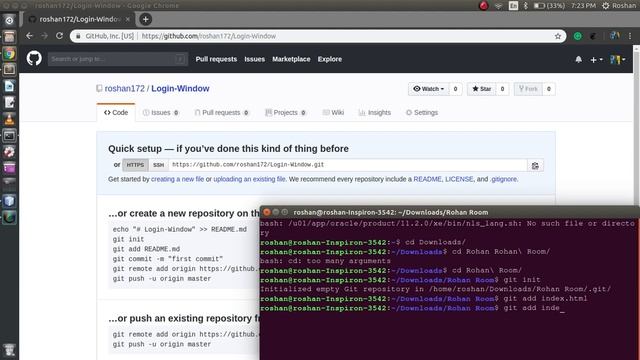
Task: Focus the GitHub search or jump to field
Action: pos(118,59)
